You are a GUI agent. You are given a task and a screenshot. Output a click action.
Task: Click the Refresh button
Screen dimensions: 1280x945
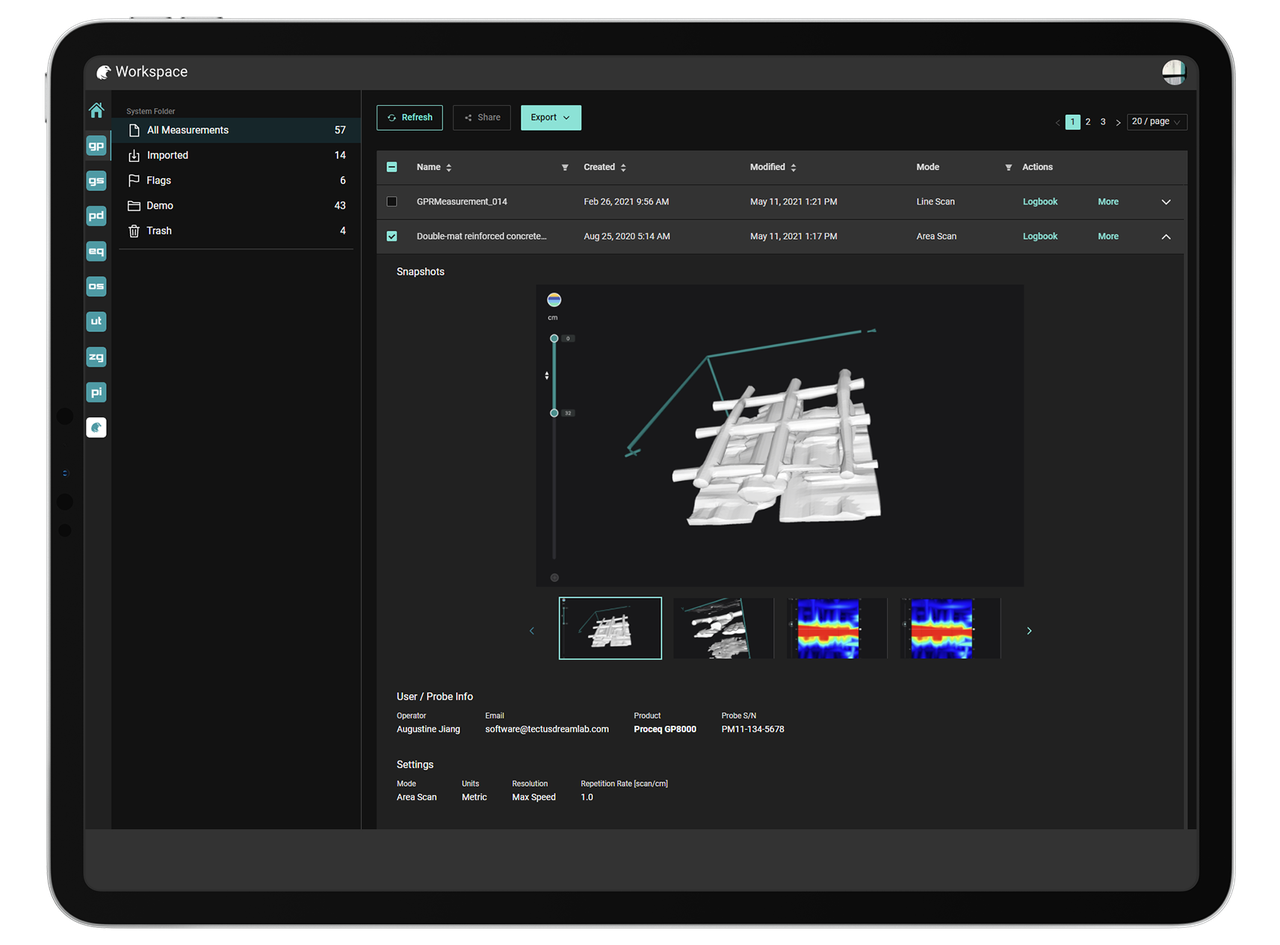410,118
